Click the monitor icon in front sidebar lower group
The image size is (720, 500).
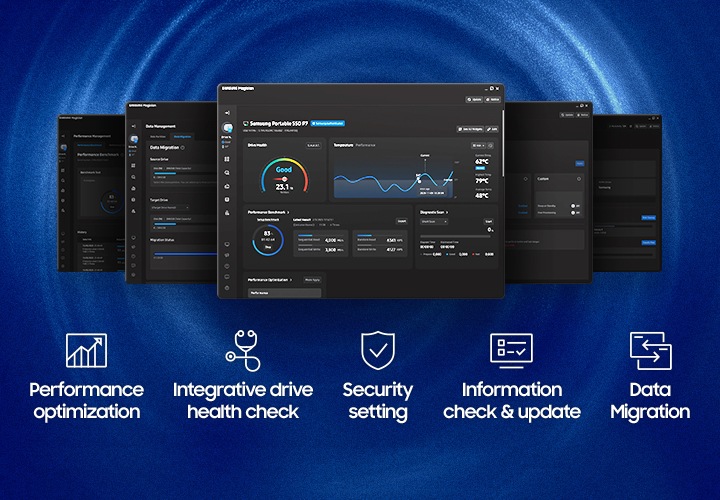coord(227,244)
